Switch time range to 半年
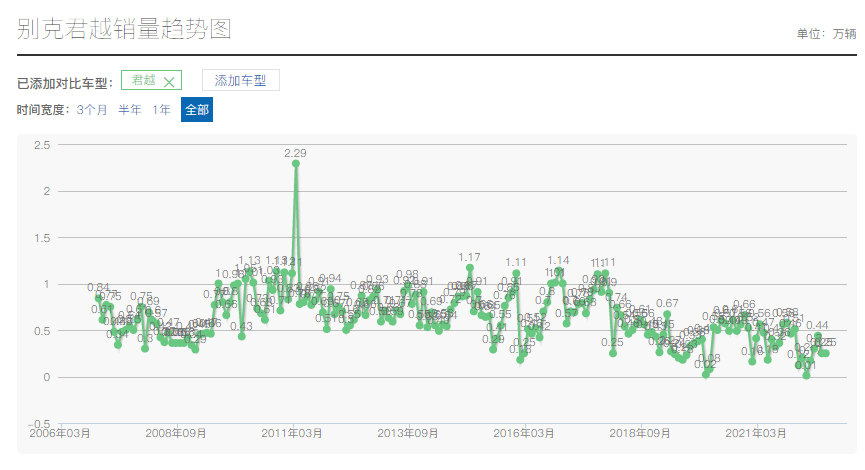This screenshot has width=865, height=470. pos(130,110)
